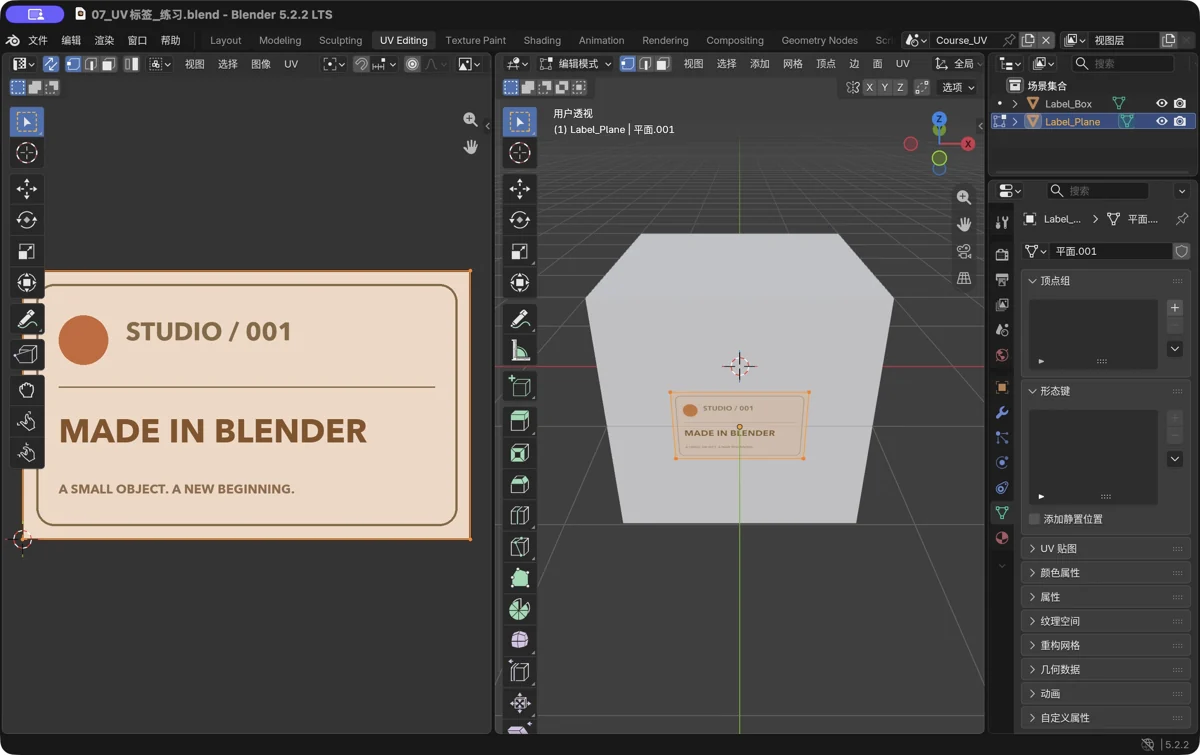This screenshot has height=755, width=1200.
Task: Toggle camera view in the viewport
Action: 964,251
